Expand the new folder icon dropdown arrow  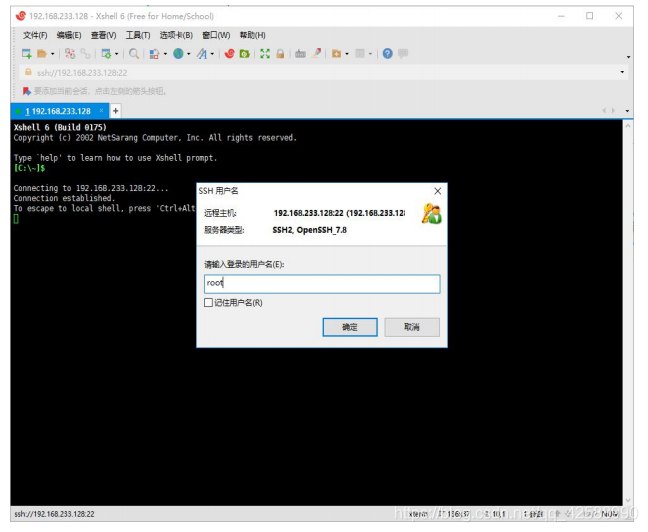click(x=347, y=54)
